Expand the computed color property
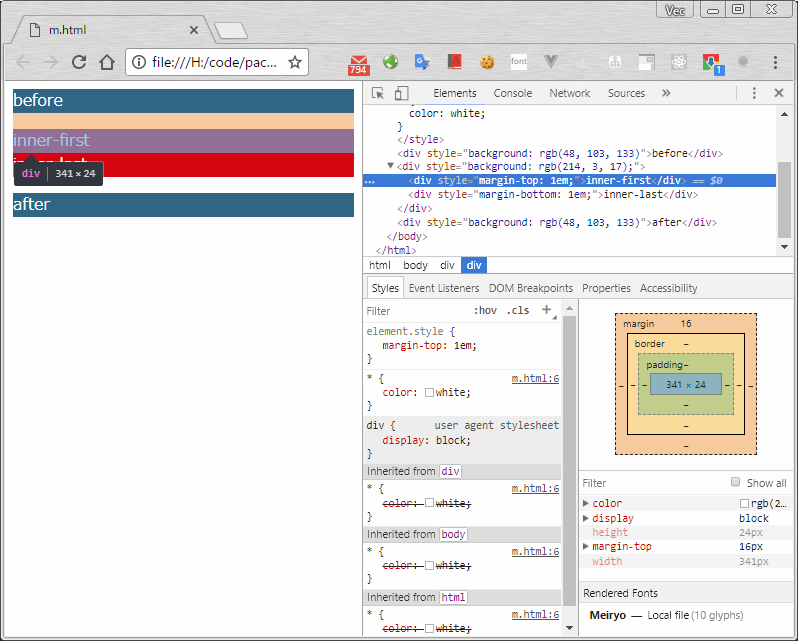Screen dimensions: 798x641 coord(586,503)
